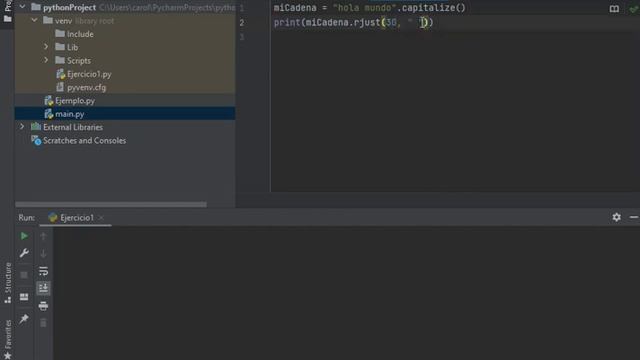The image size is (640, 360).
Task: Collapse the venv folder
Action: click(x=34, y=20)
